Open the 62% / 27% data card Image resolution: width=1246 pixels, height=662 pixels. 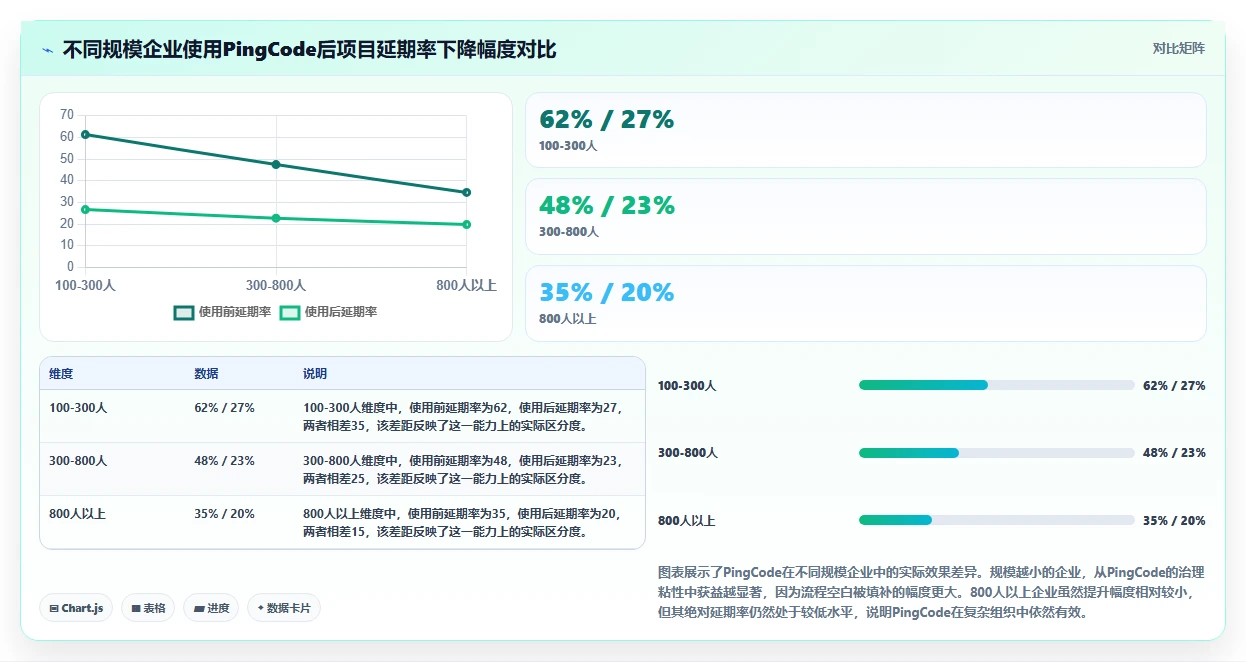pos(865,130)
